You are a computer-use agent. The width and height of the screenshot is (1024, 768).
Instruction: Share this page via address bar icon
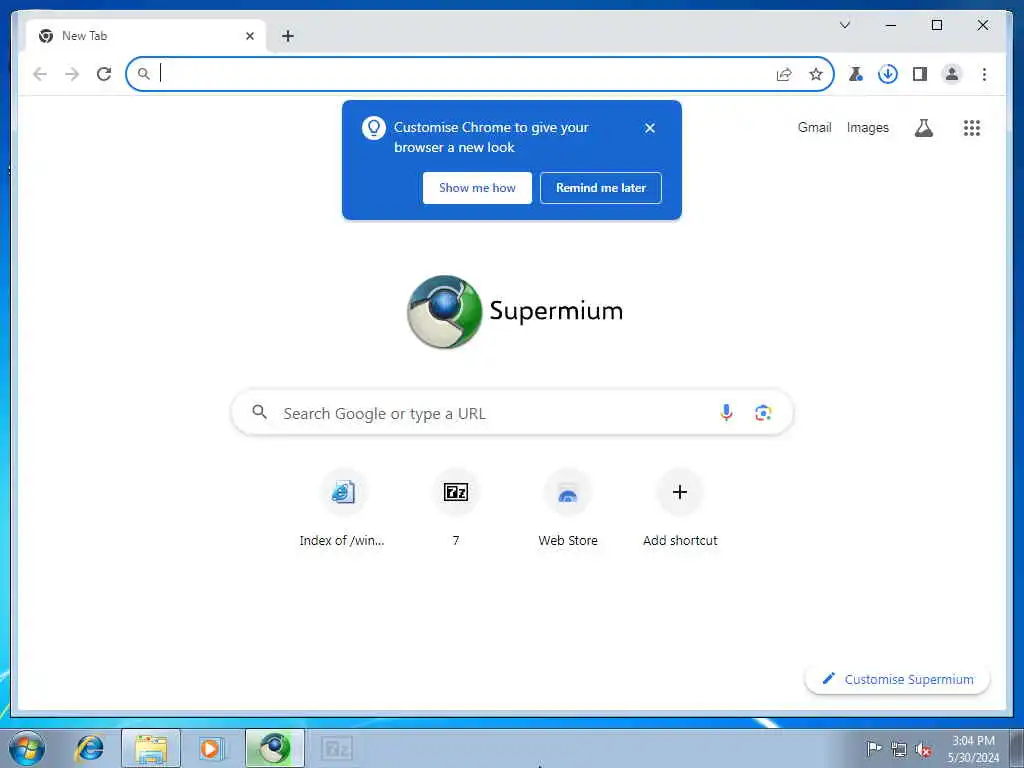tap(784, 74)
